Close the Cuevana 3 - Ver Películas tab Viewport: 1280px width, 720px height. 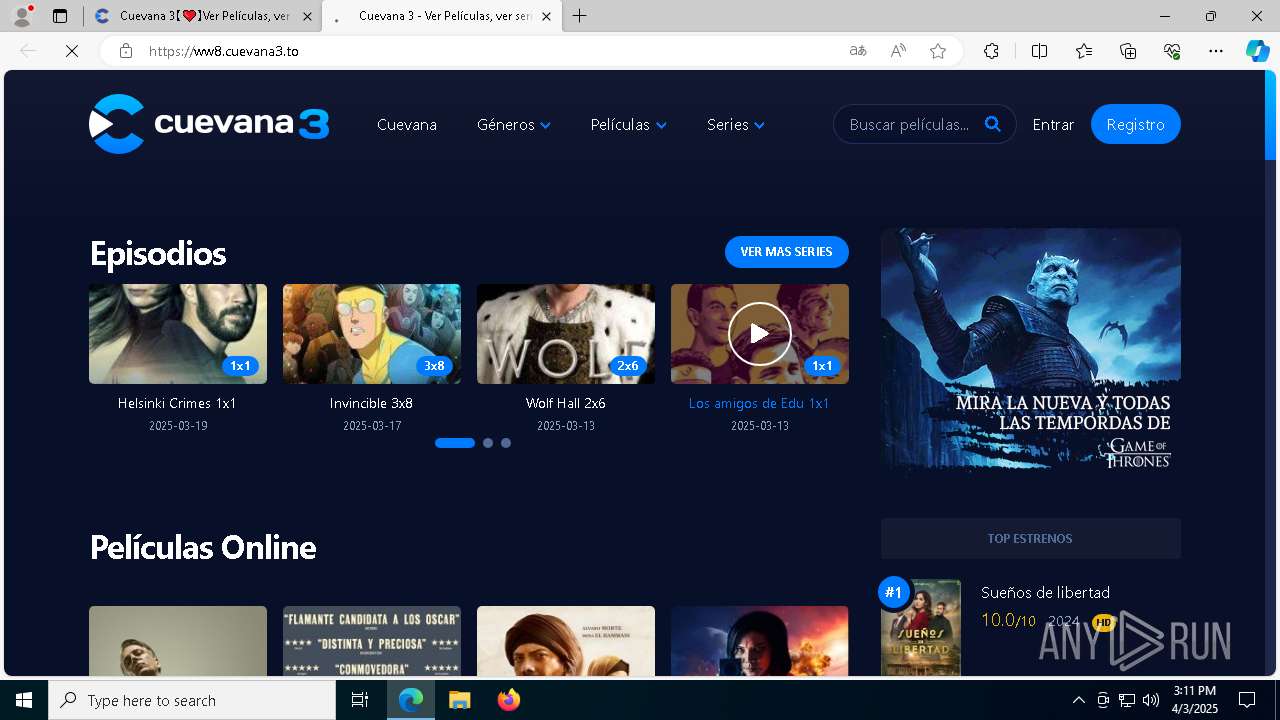tap(546, 16)
